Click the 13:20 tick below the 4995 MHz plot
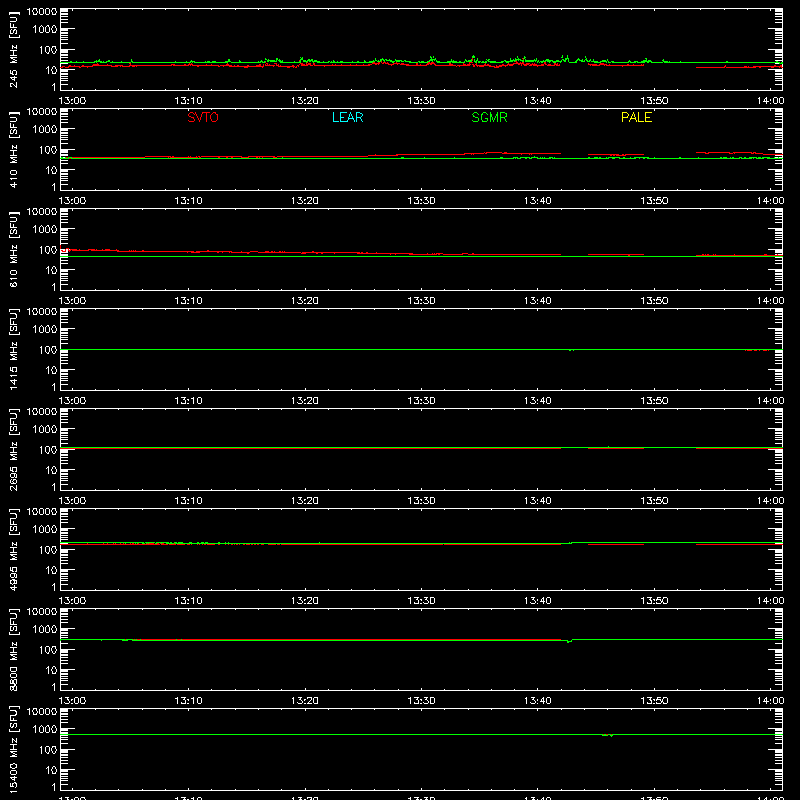The width and height of the screenshot is (800, 800). click(305, 601)
